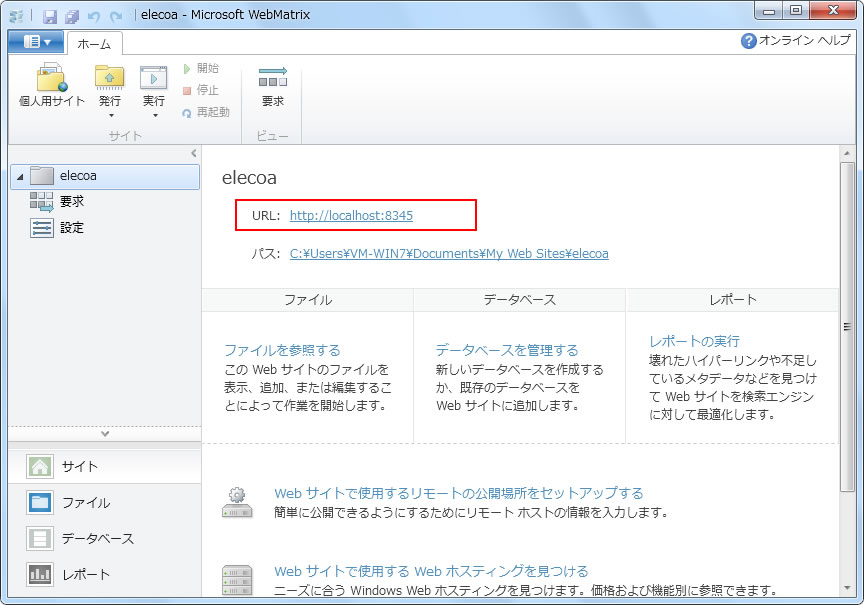Switch to the データベース (Databases) workspace
Viewport: 864px width, 605px height.
[x=96, y=539]
